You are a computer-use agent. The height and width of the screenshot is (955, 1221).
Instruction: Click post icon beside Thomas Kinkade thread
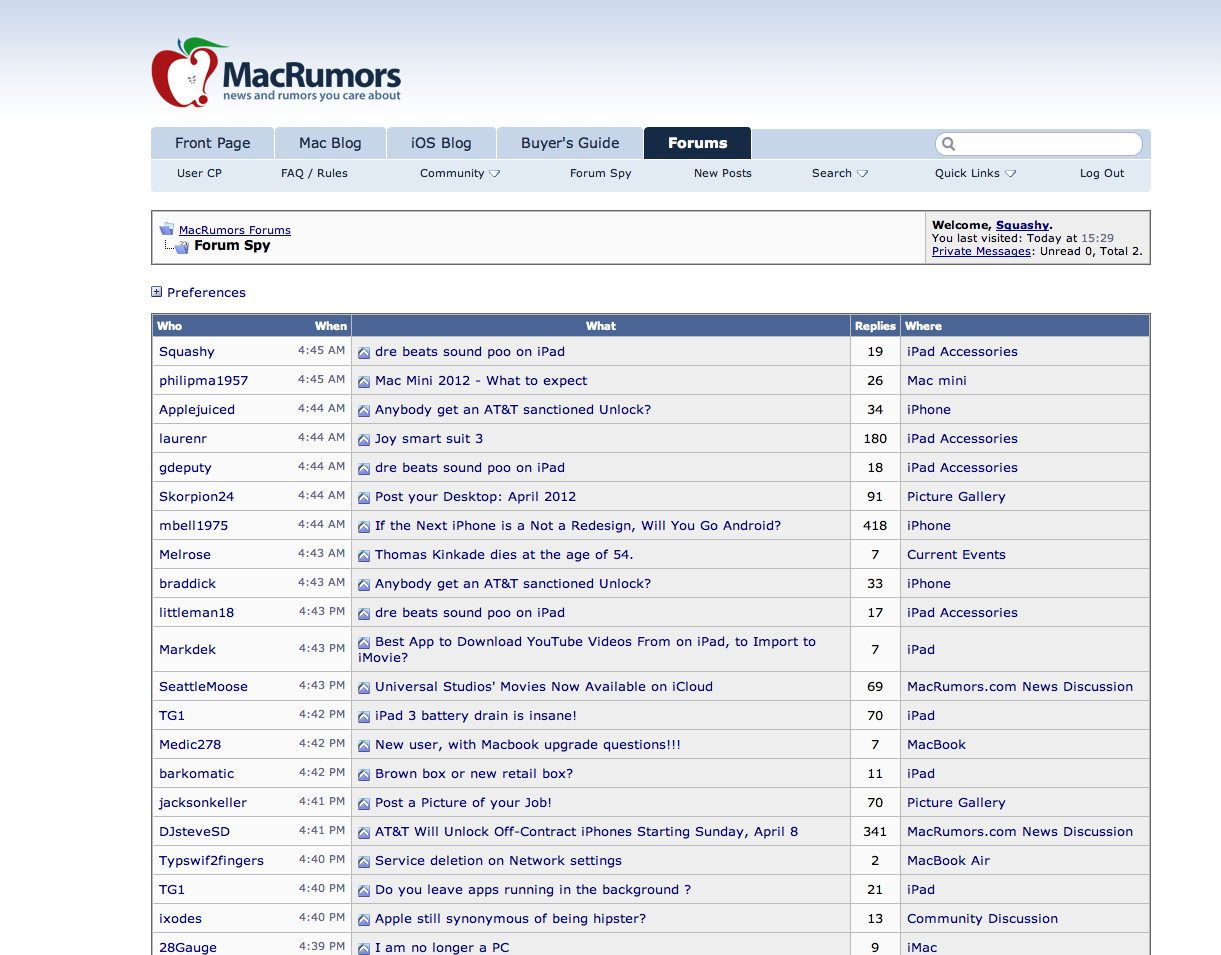364,555
